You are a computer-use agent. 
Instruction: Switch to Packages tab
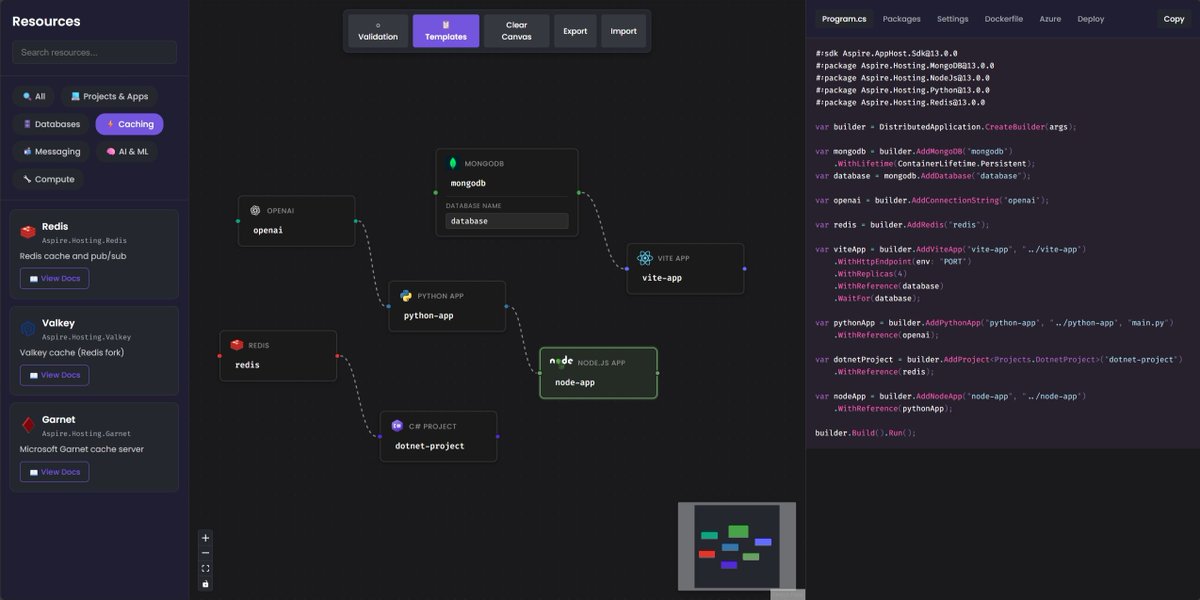pyautogui.click(x=902, y=19)
